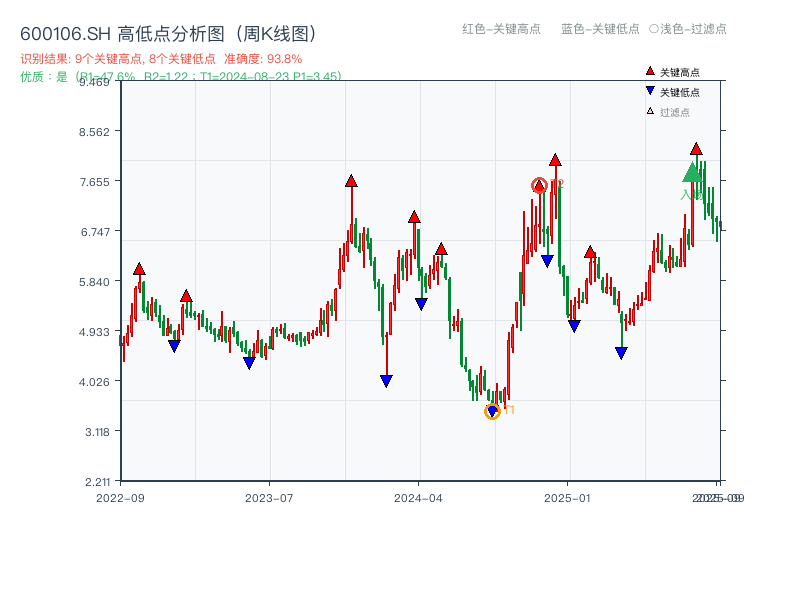Select the circled T2 key-high marker
800x600 pixels.
538,184
